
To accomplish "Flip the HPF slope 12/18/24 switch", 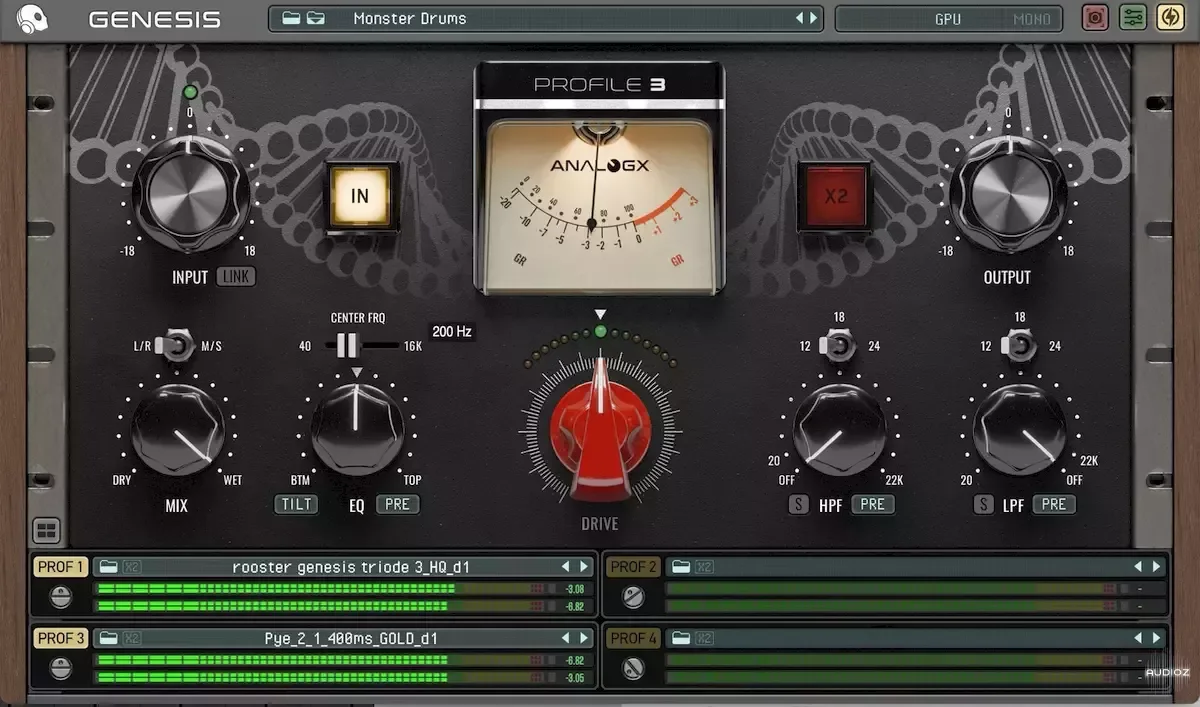I will pos(839,346).
